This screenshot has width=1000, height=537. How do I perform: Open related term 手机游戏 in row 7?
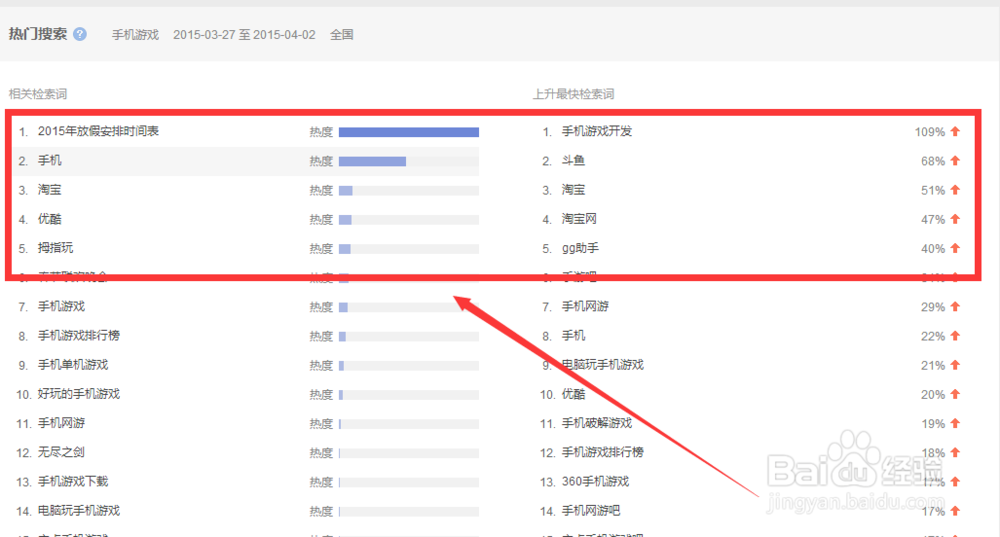point(61,307)
